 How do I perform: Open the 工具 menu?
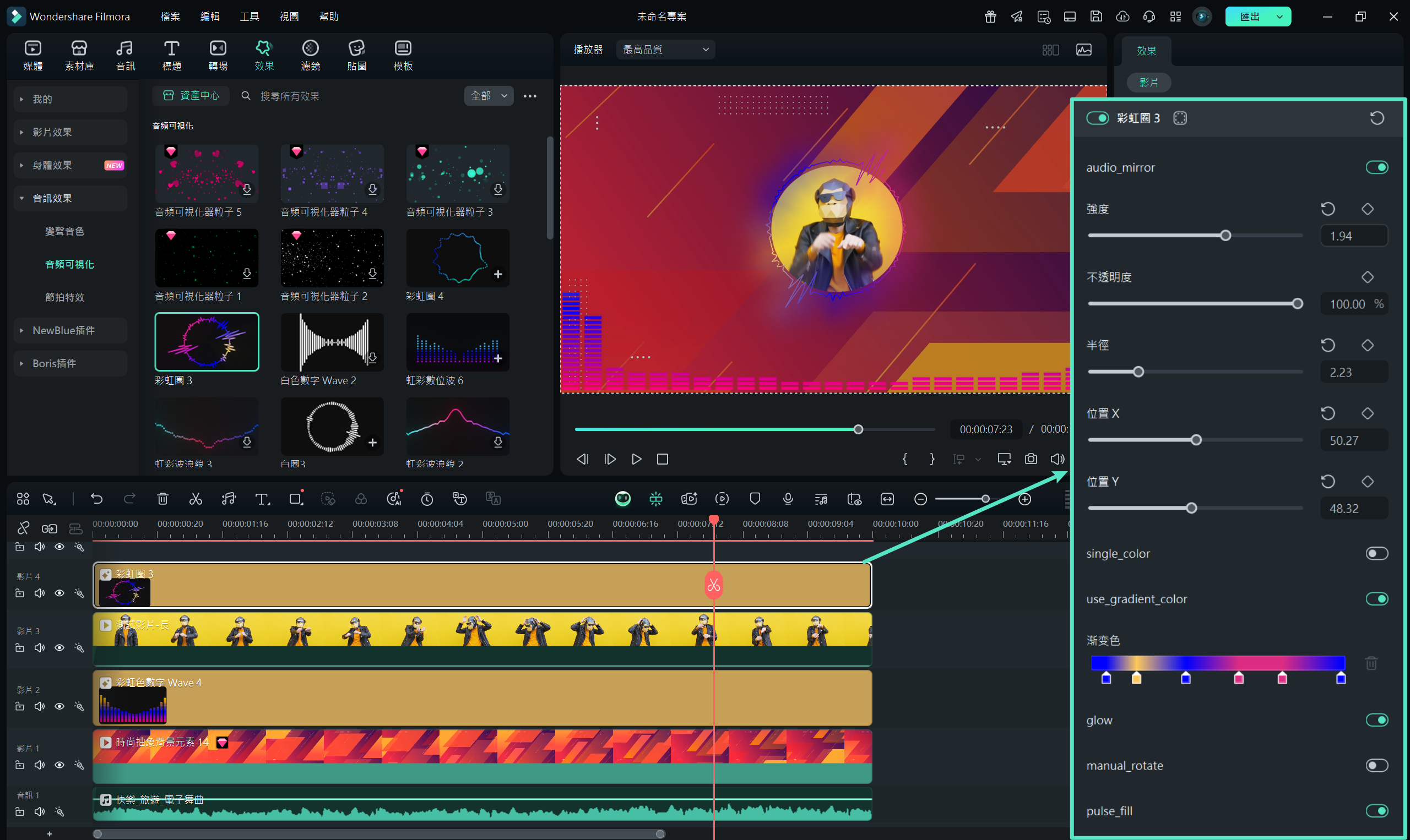pos(249,17)
